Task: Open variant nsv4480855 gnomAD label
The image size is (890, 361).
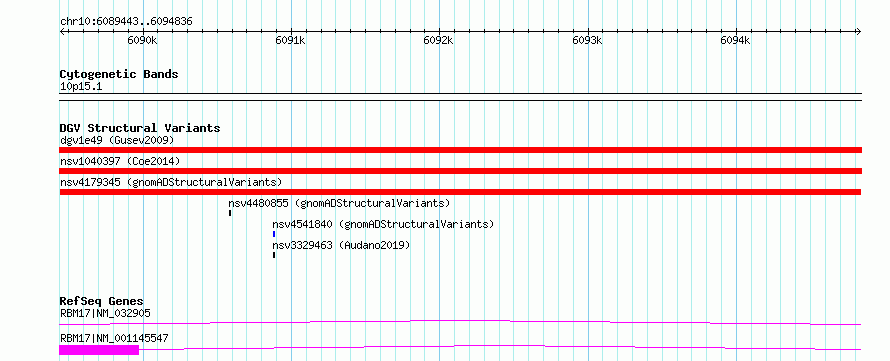Action: 339,203
